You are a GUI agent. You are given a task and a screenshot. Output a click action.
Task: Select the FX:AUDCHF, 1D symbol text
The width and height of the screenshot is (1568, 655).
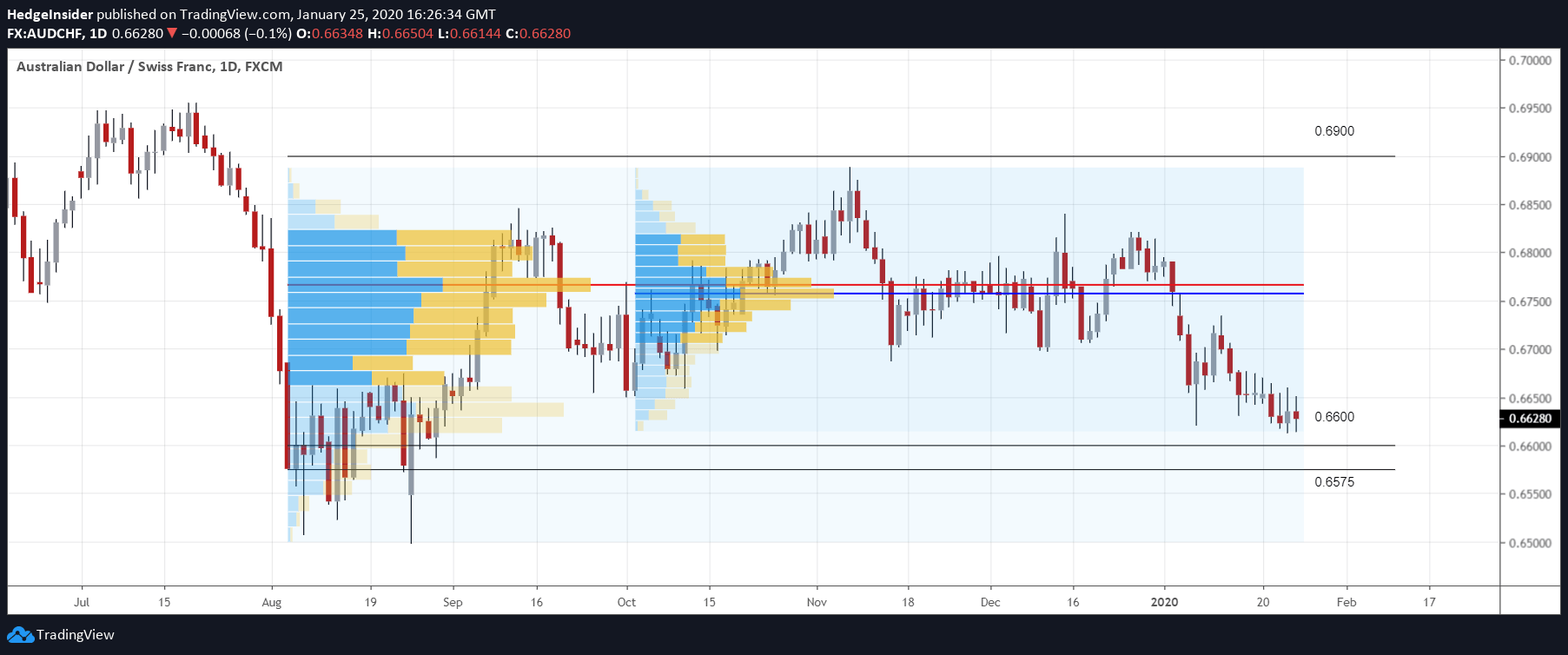[57, 34]
